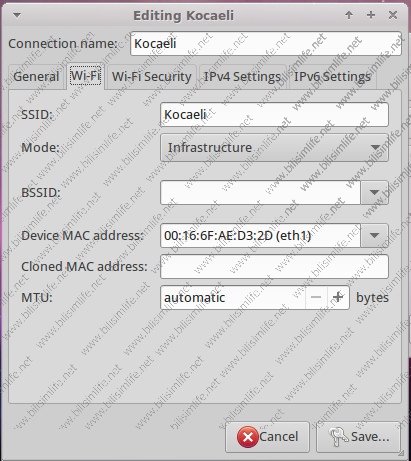
Task: Close the Editing Kocaeli dialog
Action: pos(393,15)
